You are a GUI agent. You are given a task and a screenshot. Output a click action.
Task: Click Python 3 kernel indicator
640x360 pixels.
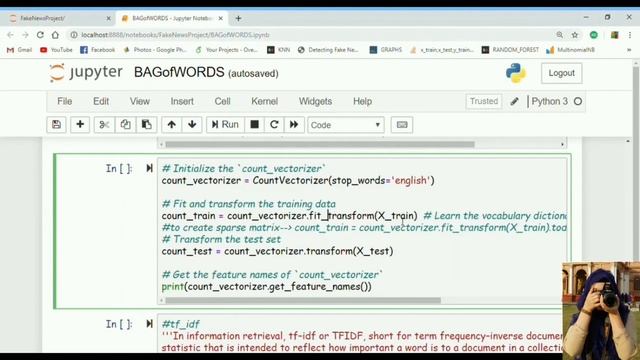click(x=549, y=101)
